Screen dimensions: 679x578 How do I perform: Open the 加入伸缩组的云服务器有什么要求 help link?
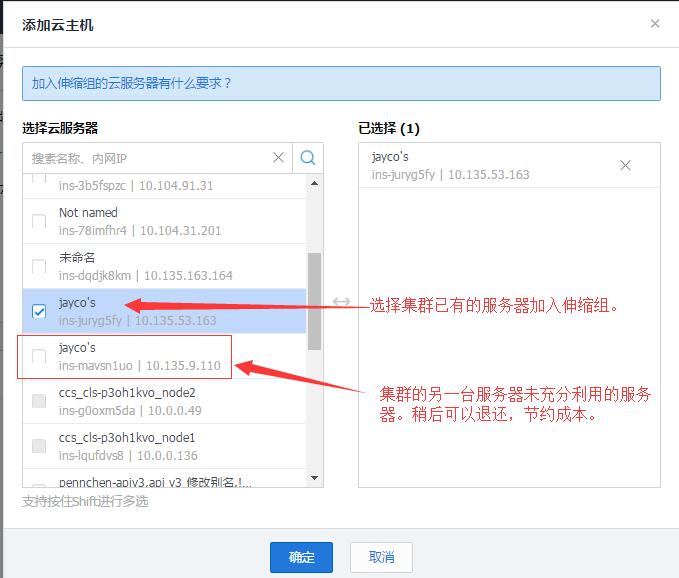[132, 83]
